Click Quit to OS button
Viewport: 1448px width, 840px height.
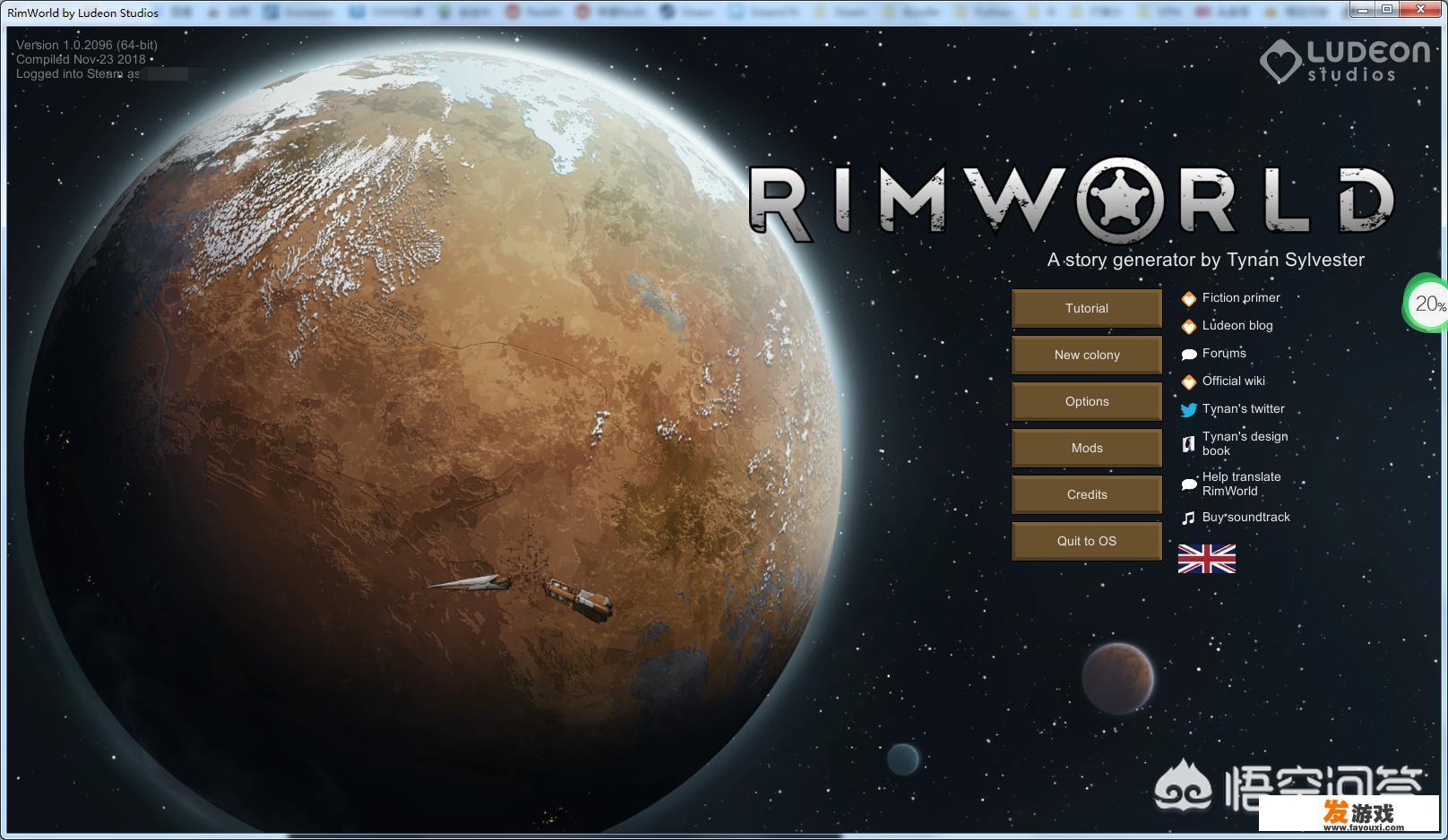(1087, 541)
